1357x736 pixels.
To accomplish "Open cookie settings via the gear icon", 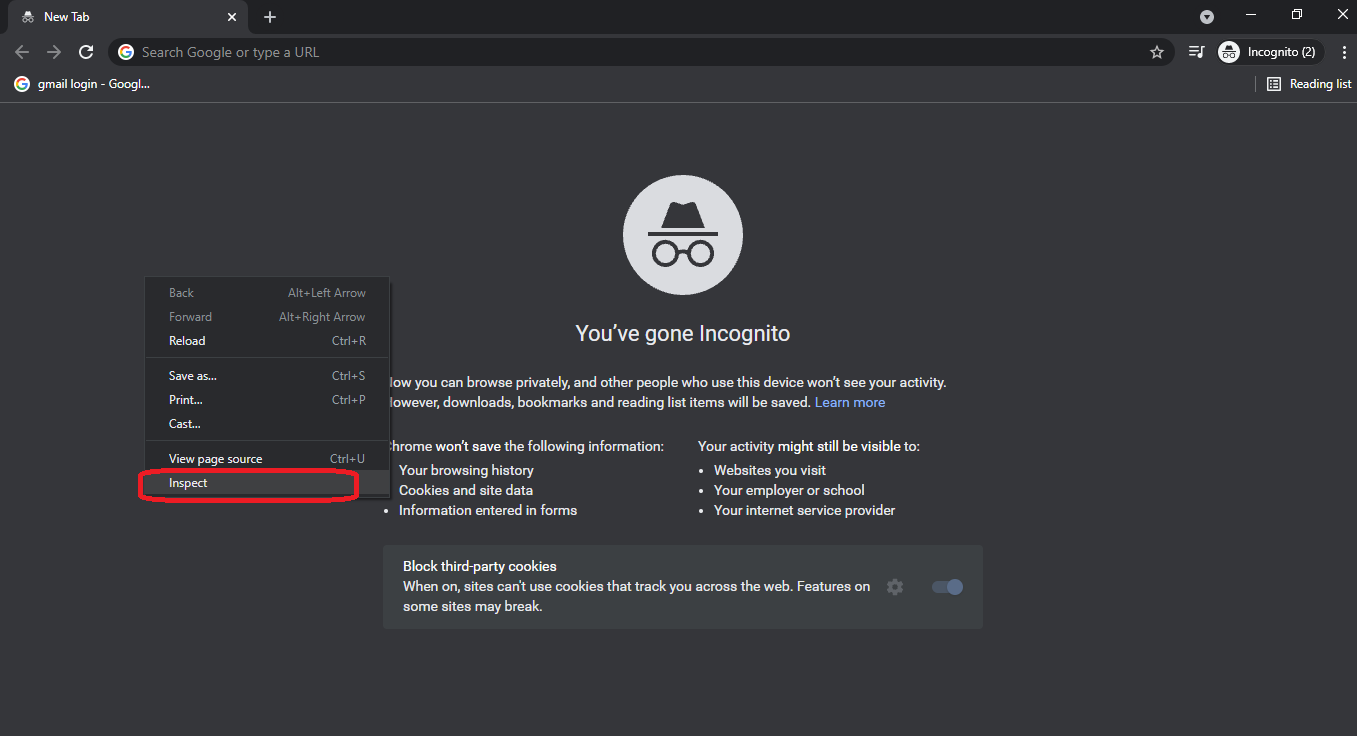I will pyautogui.click(x=895, y=587).
